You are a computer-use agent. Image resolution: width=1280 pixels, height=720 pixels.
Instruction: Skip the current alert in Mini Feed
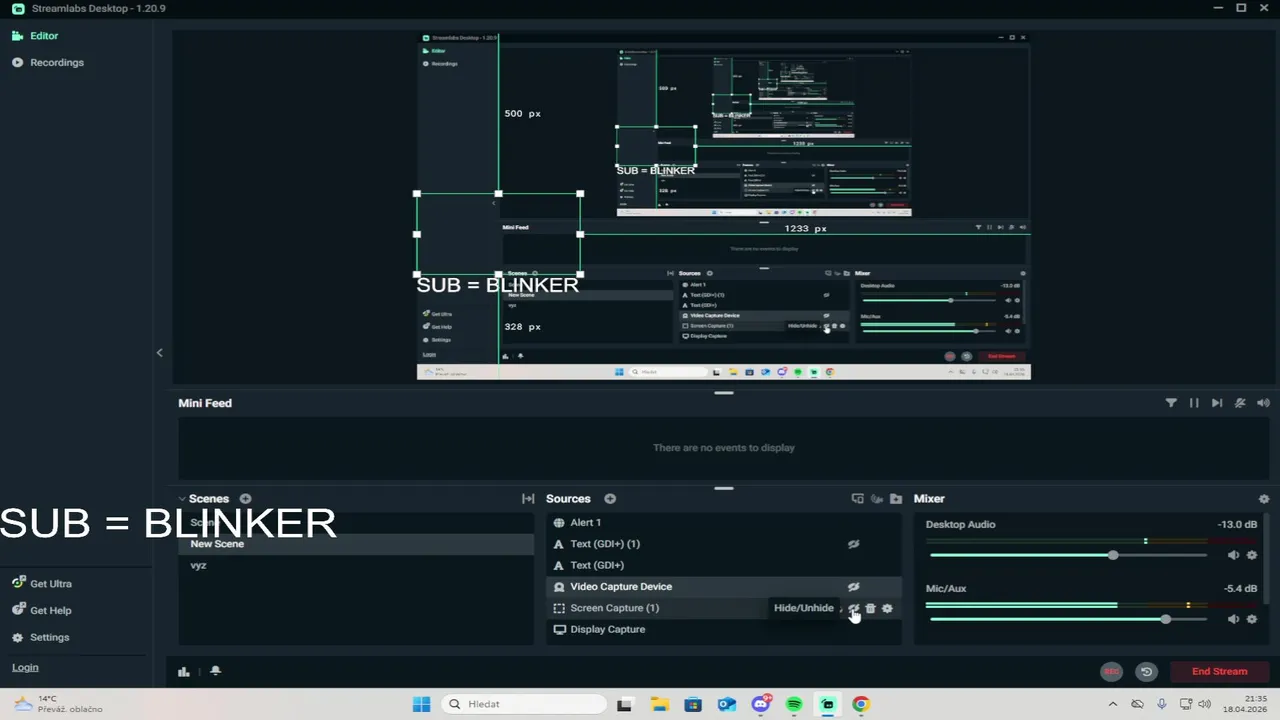coord(1217,403)
